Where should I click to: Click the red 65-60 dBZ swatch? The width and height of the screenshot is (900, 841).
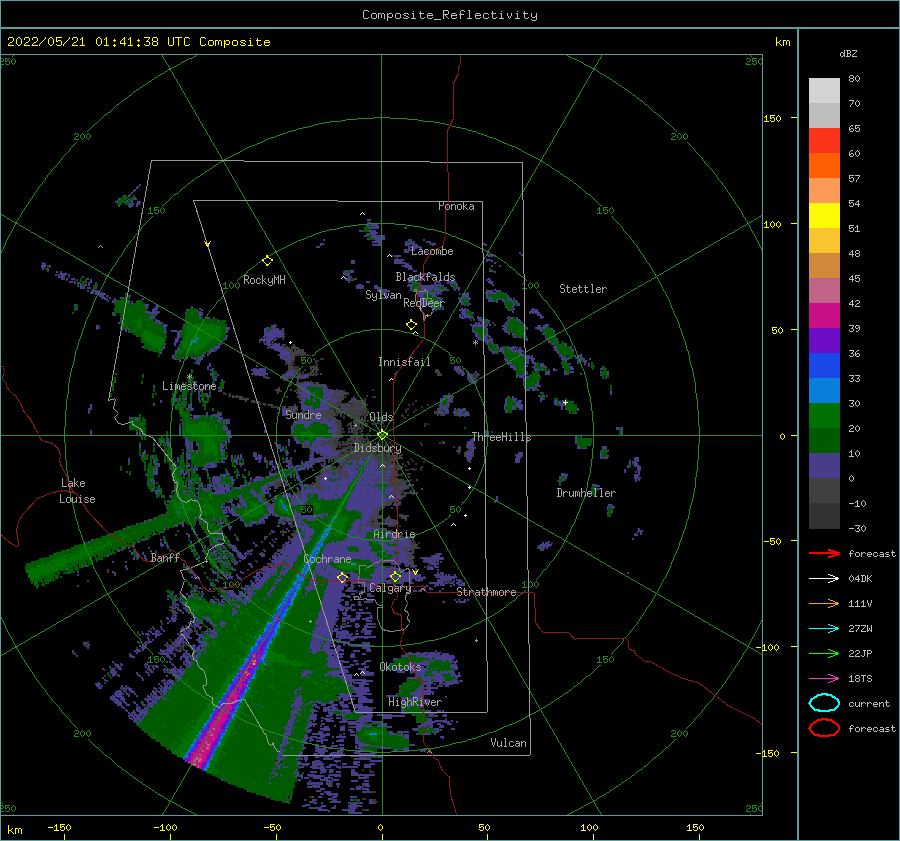coord(824,141)
